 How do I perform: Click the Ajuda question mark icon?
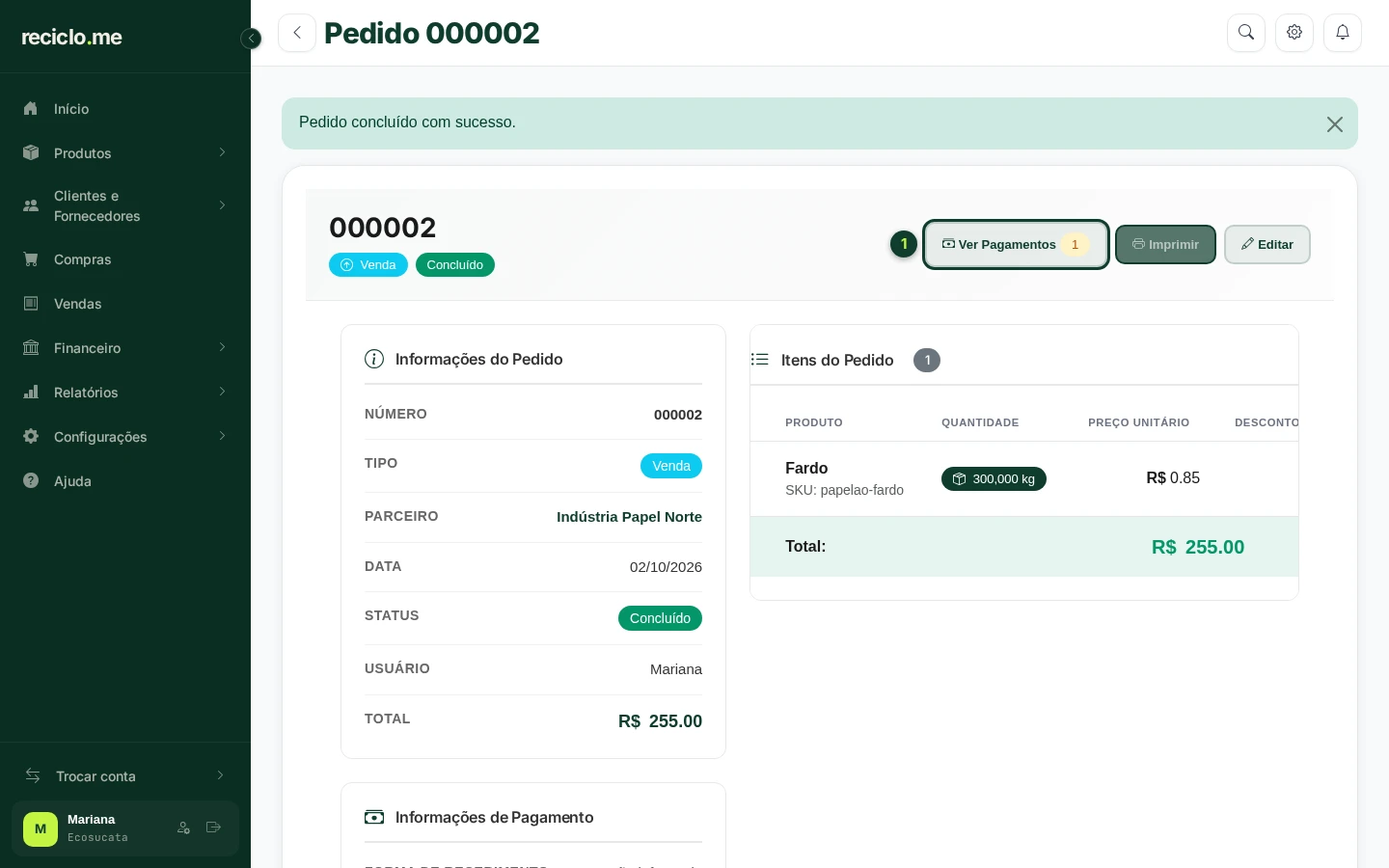pos(31,481)
